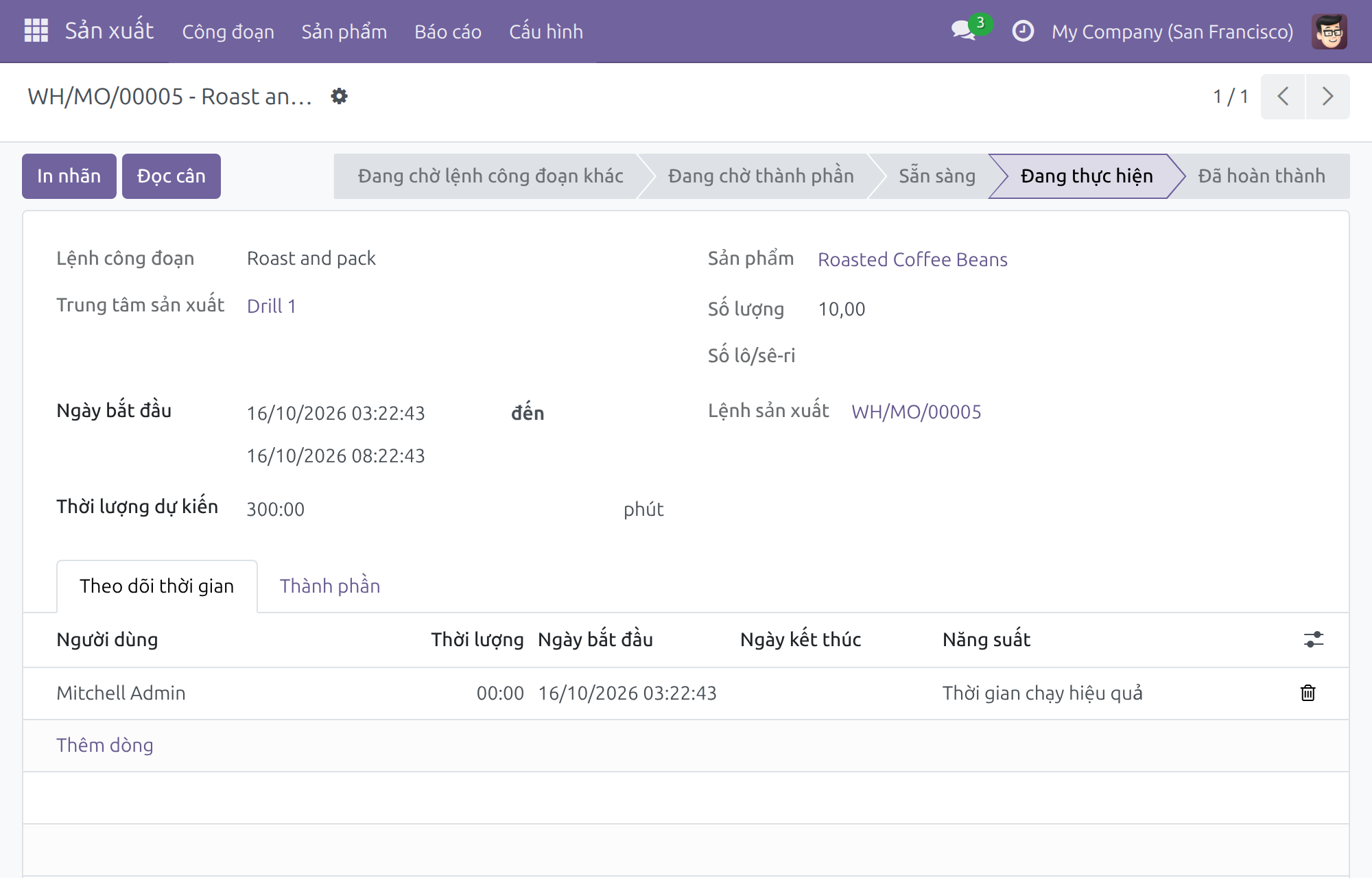Open the apps grid menu icon
This screenshot has width=1372, height=878.
point(36,31)
